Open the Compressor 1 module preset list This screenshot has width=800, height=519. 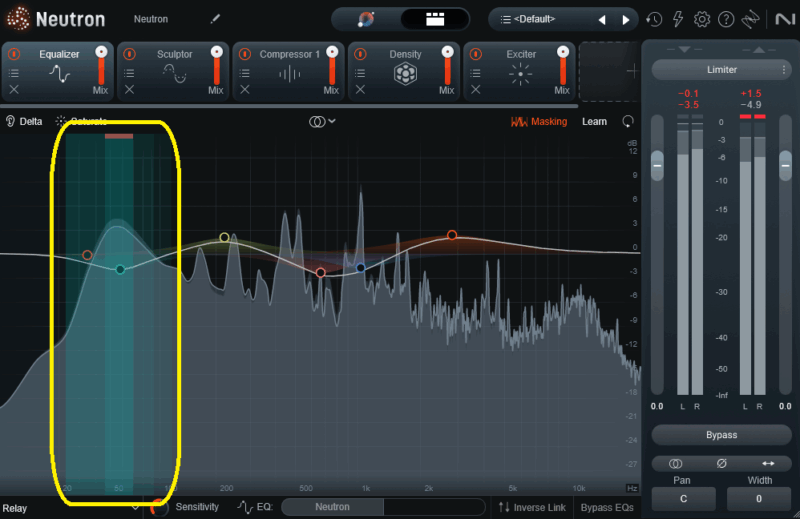pos(245,73)
